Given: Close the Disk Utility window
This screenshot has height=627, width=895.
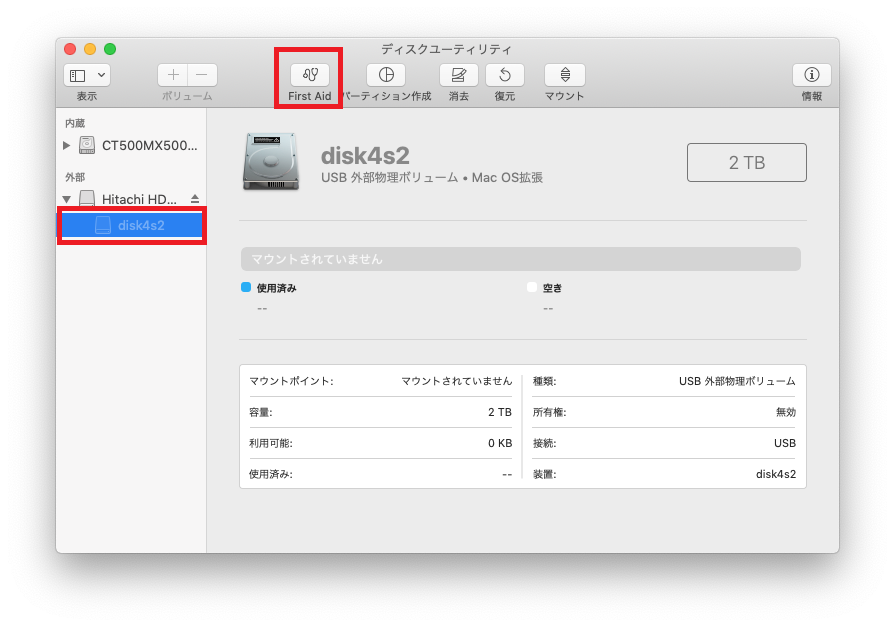Looking at the screenshot, I should pos(70,49).
